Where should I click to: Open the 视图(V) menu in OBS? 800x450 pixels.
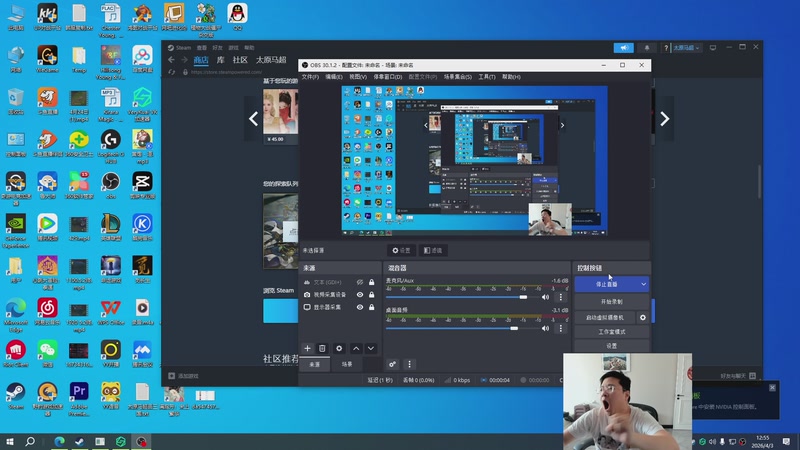358,77
